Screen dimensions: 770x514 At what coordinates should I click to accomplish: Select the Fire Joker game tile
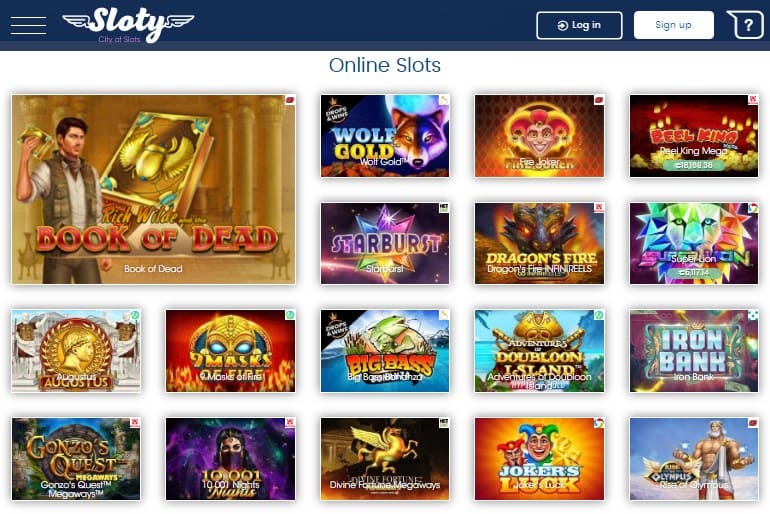click(x=539, y=136)
